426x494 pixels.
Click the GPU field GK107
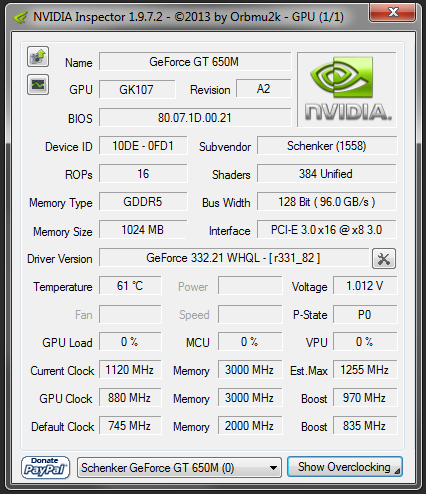(137, 89)
